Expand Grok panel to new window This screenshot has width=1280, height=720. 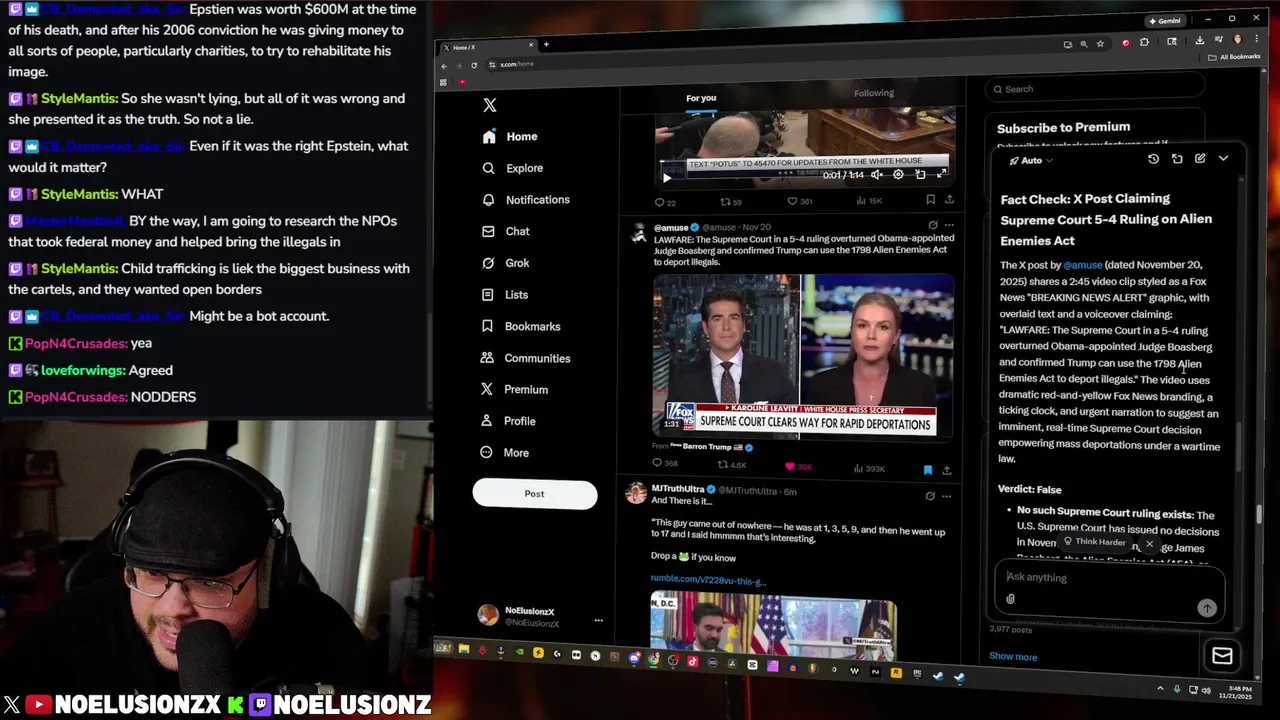pos(1177,159)
